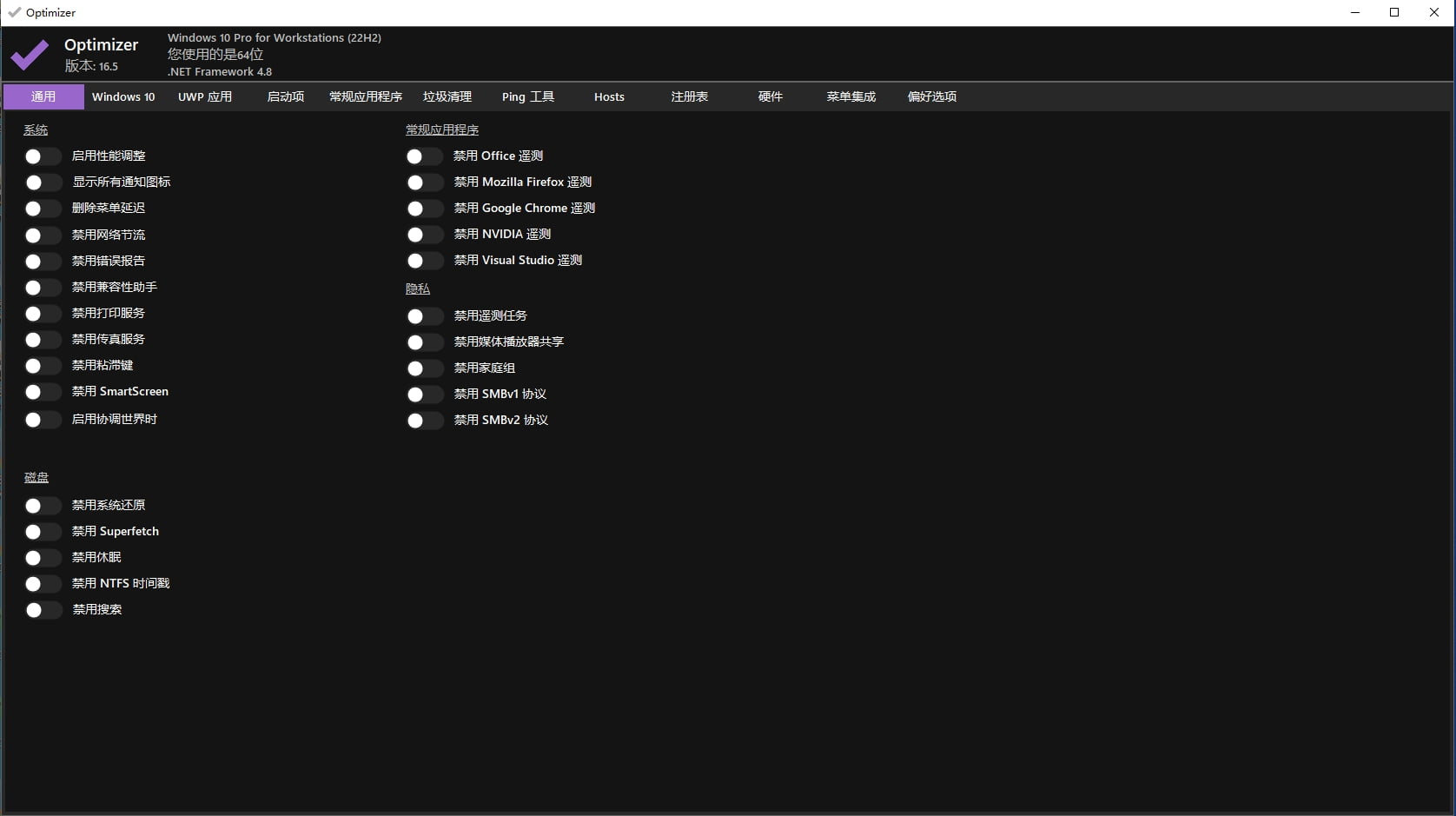The width and height of the screenshot is (1456, 816).
Task: Enable 禁用 SMBv2 协议 switch
Action: tap(424, 421)
